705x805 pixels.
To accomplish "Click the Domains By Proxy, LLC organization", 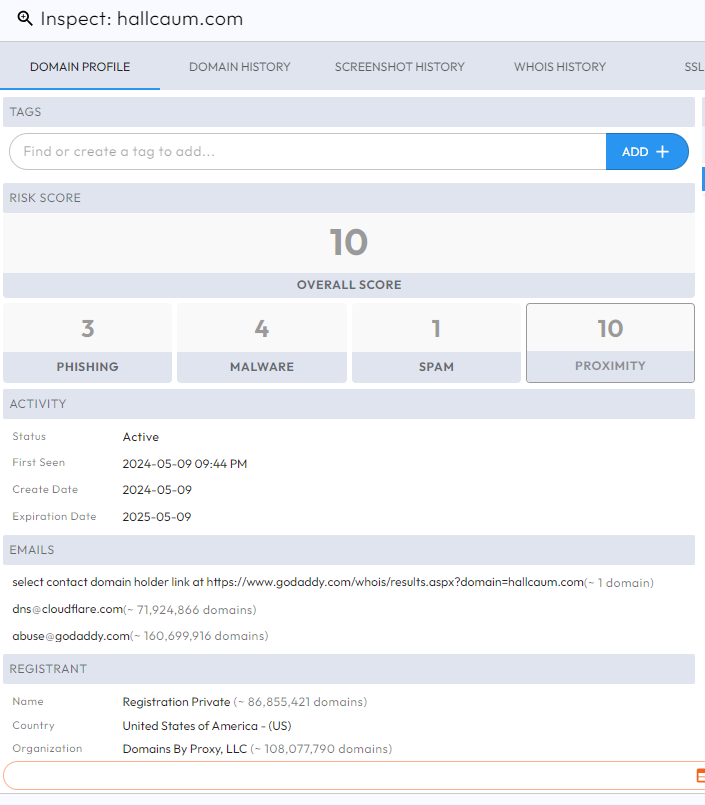I will [184, 748].
